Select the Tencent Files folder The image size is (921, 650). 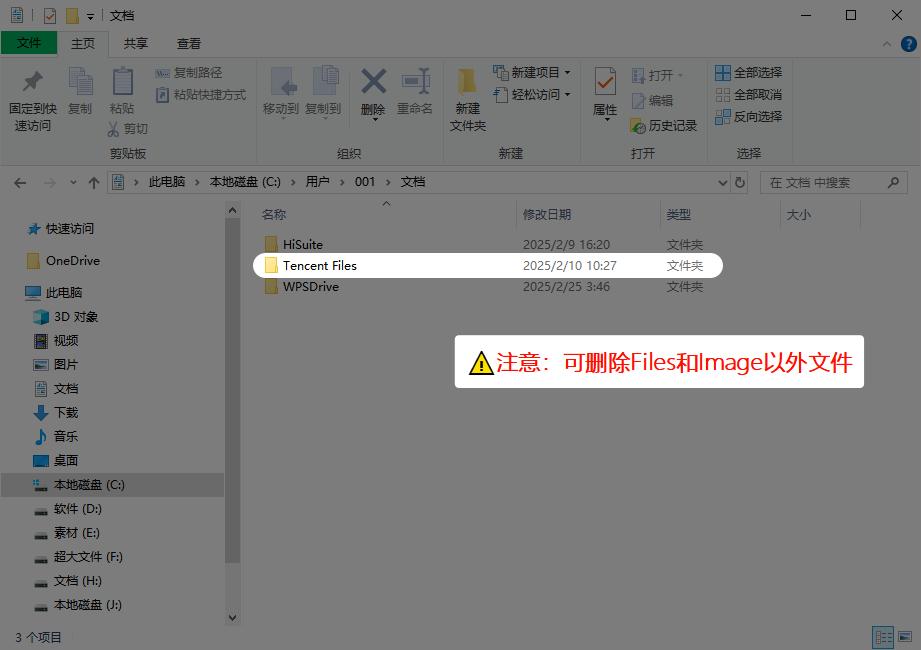pyautogui.click(x=319, y=266)
